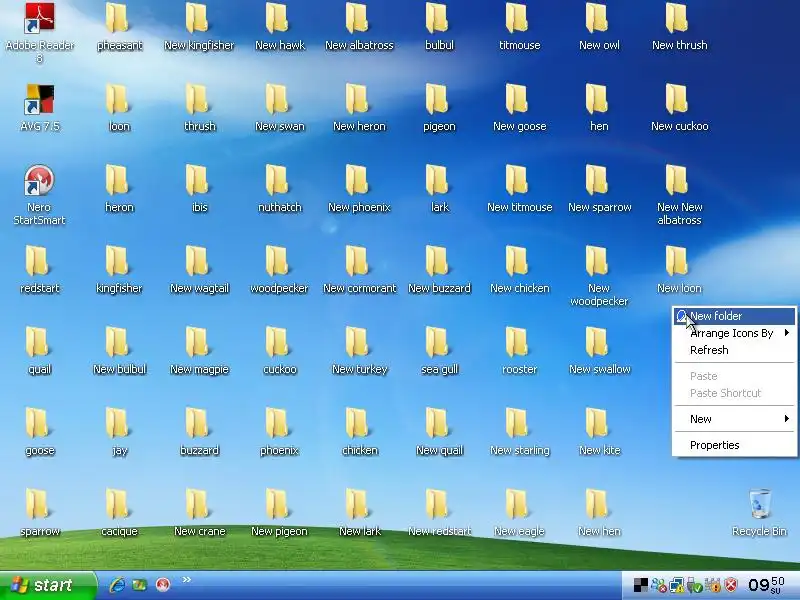The image size is (800, 600).
Task: Select the New magpie folder
Action: point(199,351)
